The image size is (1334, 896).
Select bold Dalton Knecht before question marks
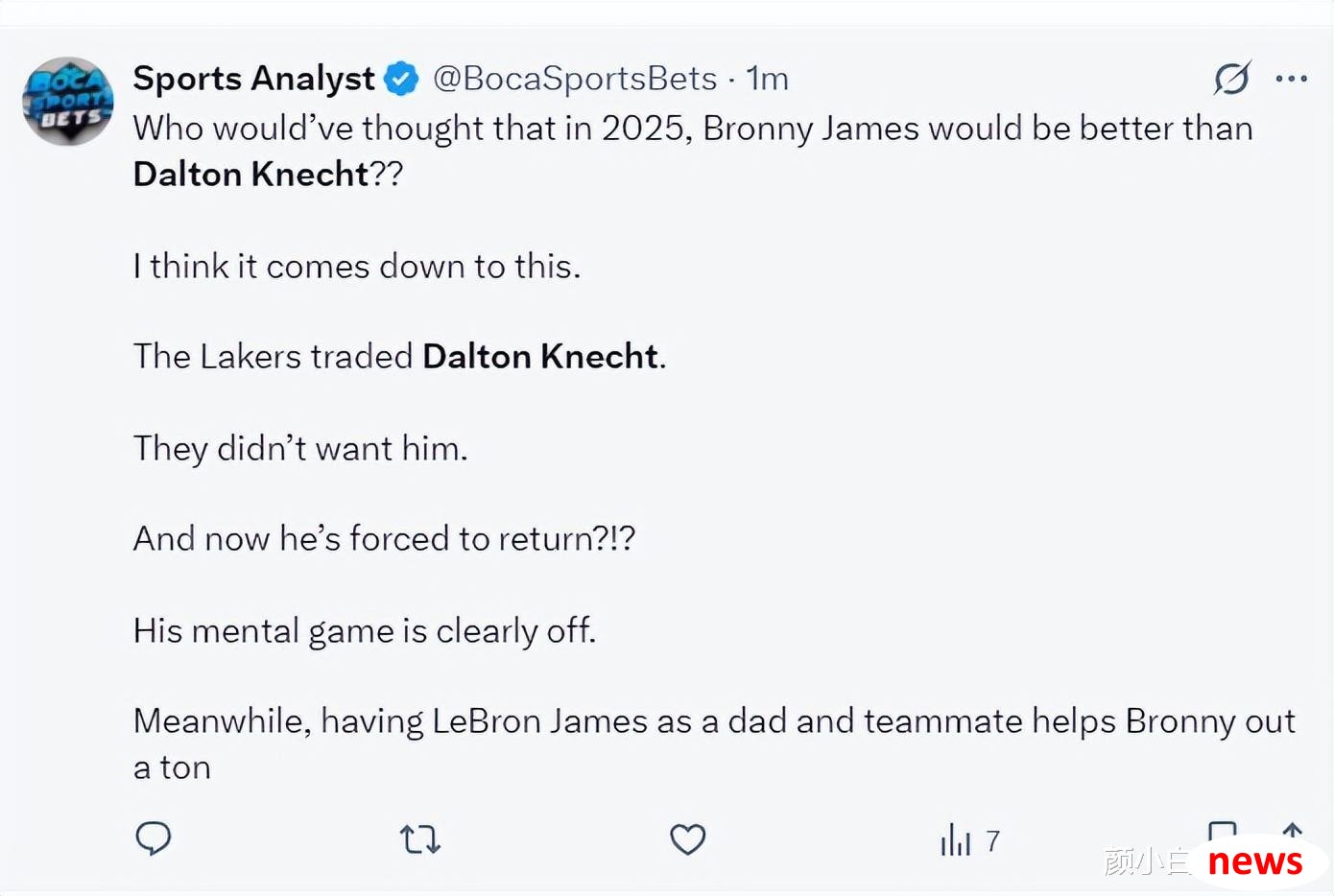coord(251,174)
